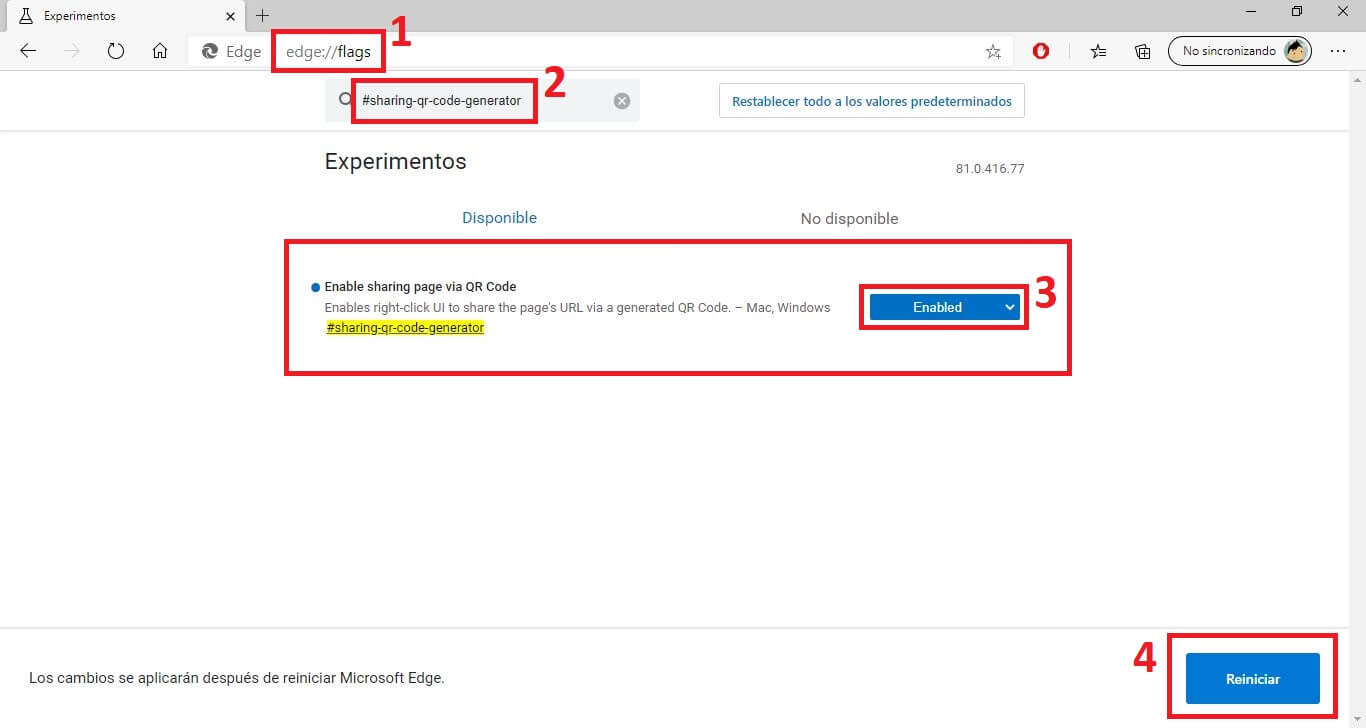Click the QR Code flag description text

577,307
